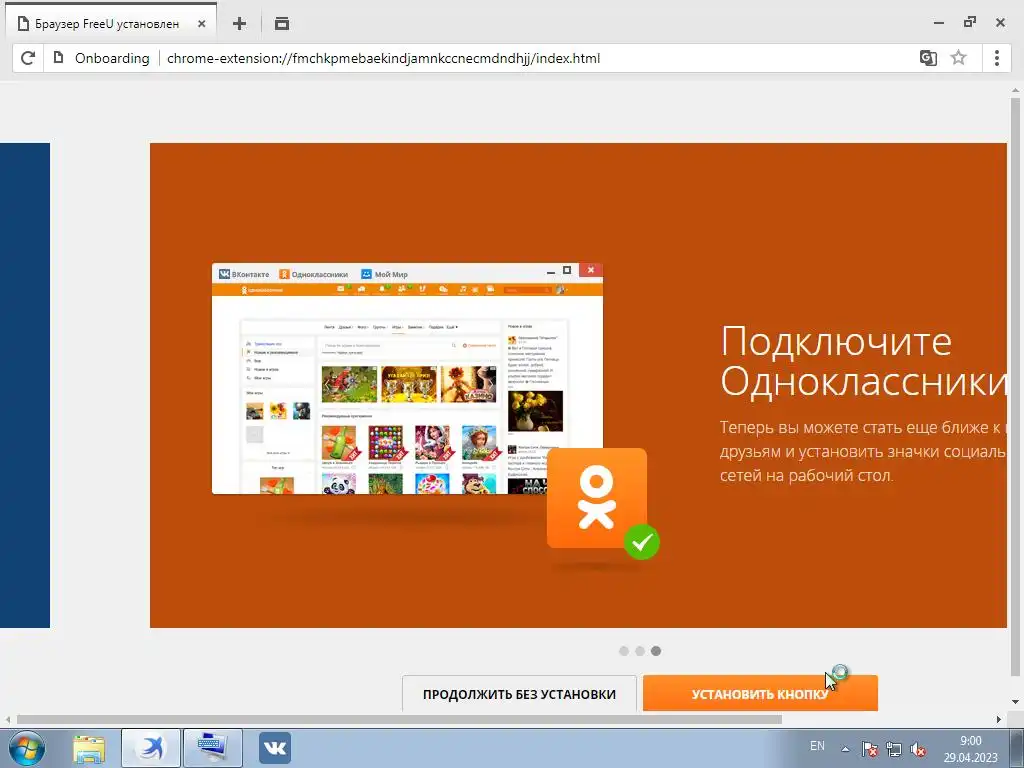
Task: Click the Action Center flag icon
Action: 869,749
